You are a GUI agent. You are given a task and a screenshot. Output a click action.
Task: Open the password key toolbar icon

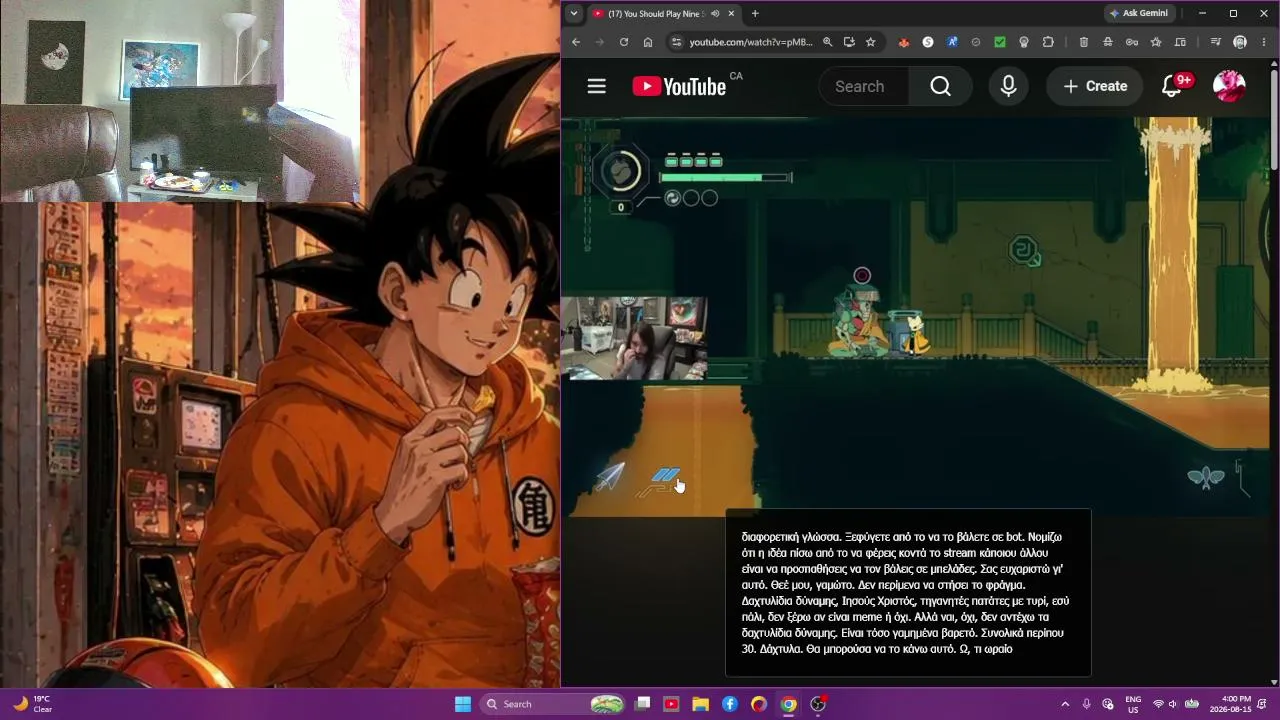(1132, 42)
